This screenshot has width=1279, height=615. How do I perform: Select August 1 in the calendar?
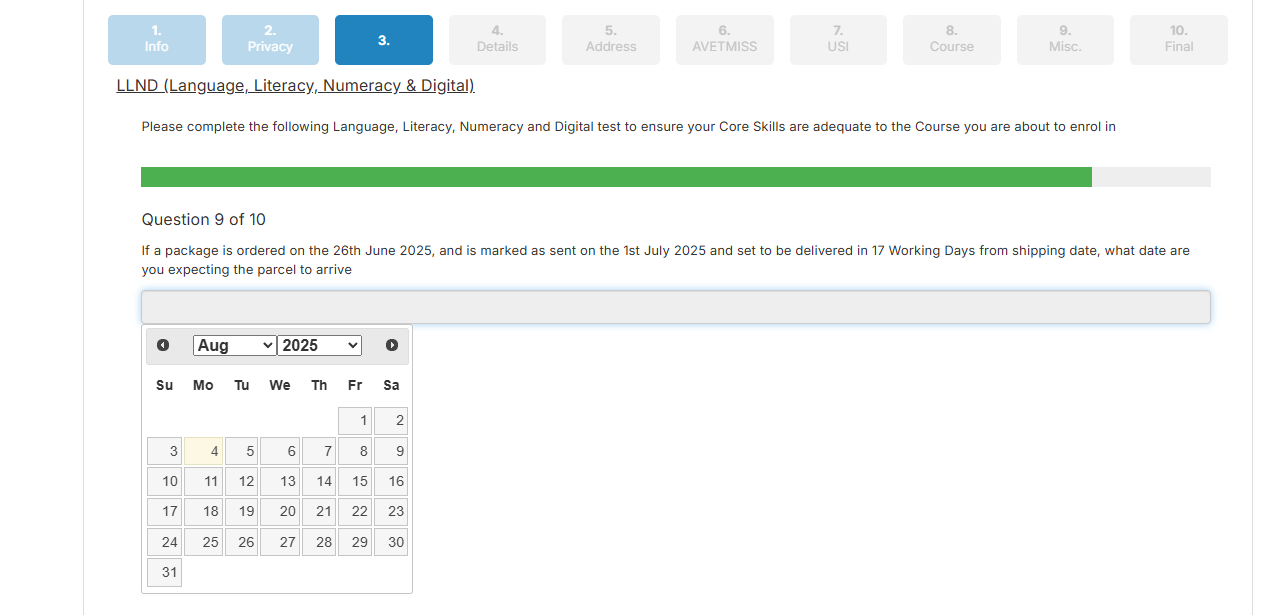(355, 421)
